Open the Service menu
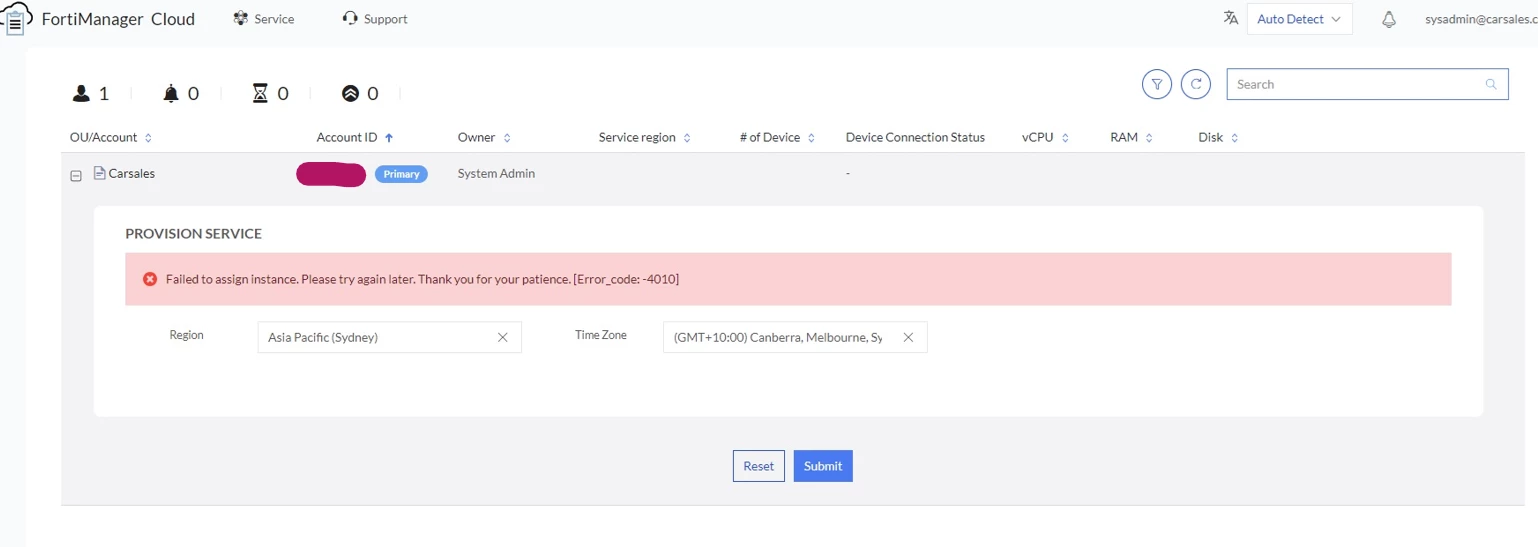This screenshot has height=547, width=1538. click(263, 18)
